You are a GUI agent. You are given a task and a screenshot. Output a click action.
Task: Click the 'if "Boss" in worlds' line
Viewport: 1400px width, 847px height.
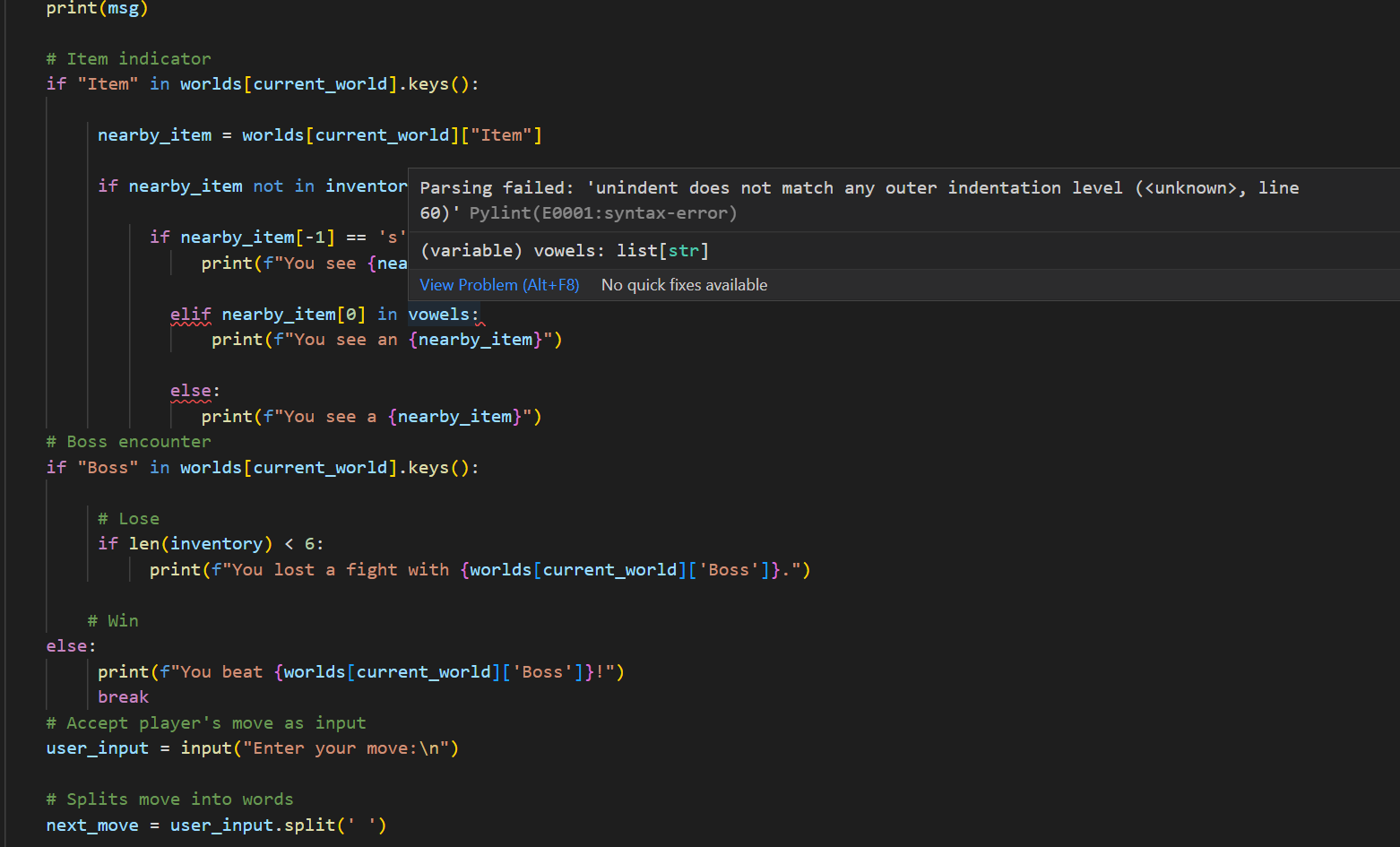pyautogui.click(x=263, y=468)
